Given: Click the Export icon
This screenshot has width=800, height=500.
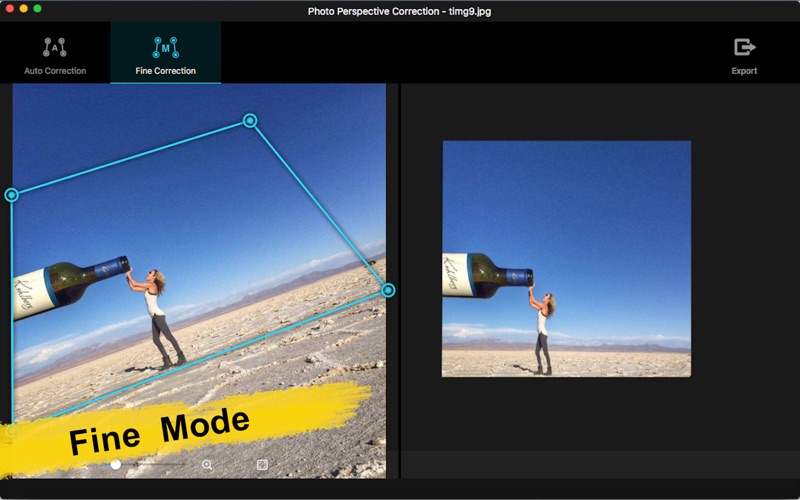Looking at the screenshot, I should [744, 48].
